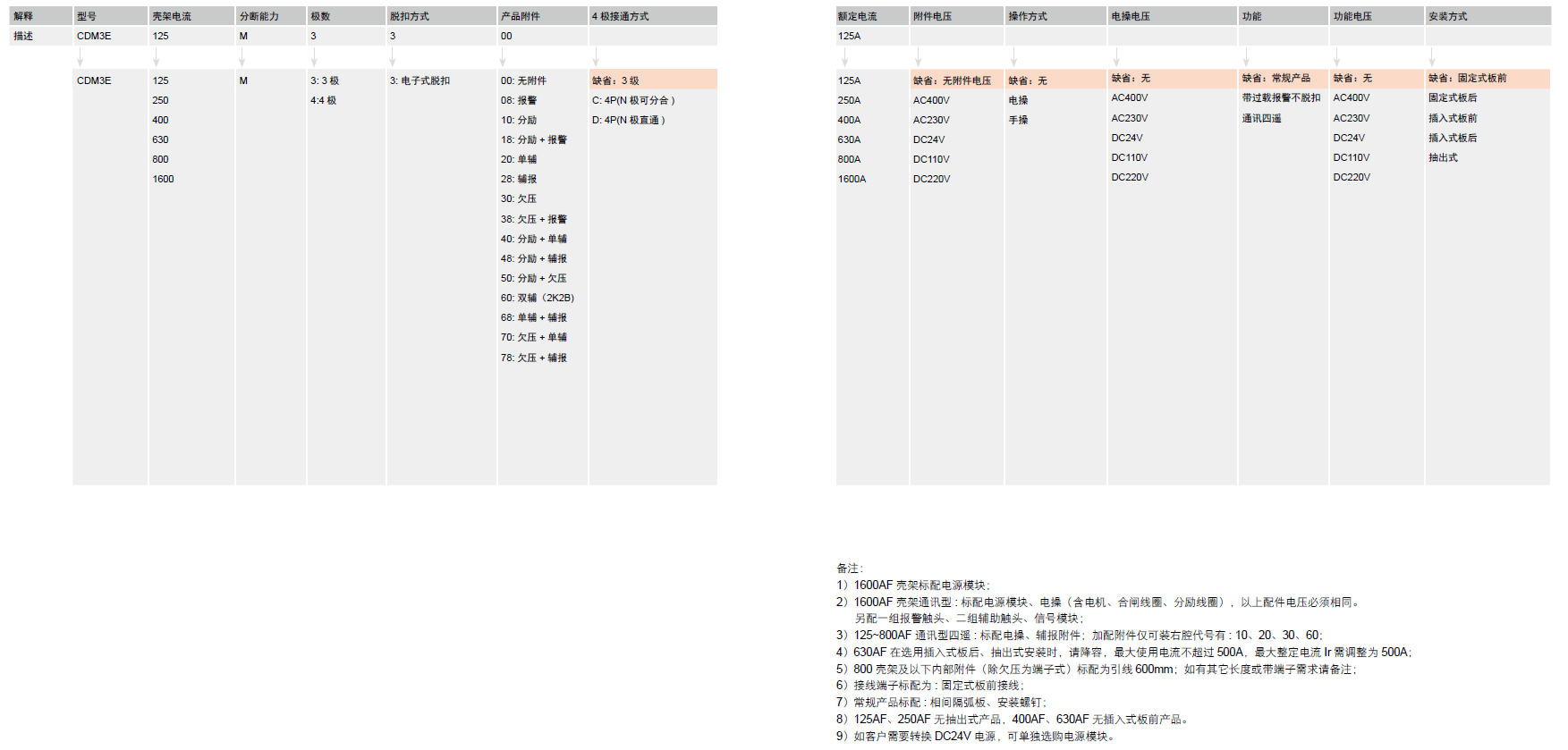
Task: Click the down arrow under 操作方式 column
Action: [1013, 58]
